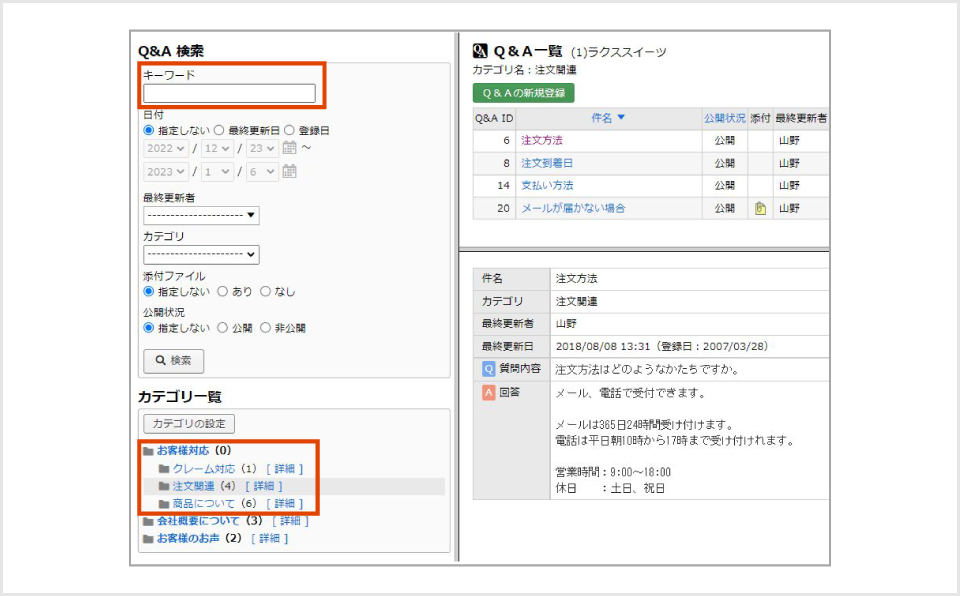This screenshot has width=960, height=596.
Task: Open the 注文方法 Q&A entry
Action: [541, 140]
